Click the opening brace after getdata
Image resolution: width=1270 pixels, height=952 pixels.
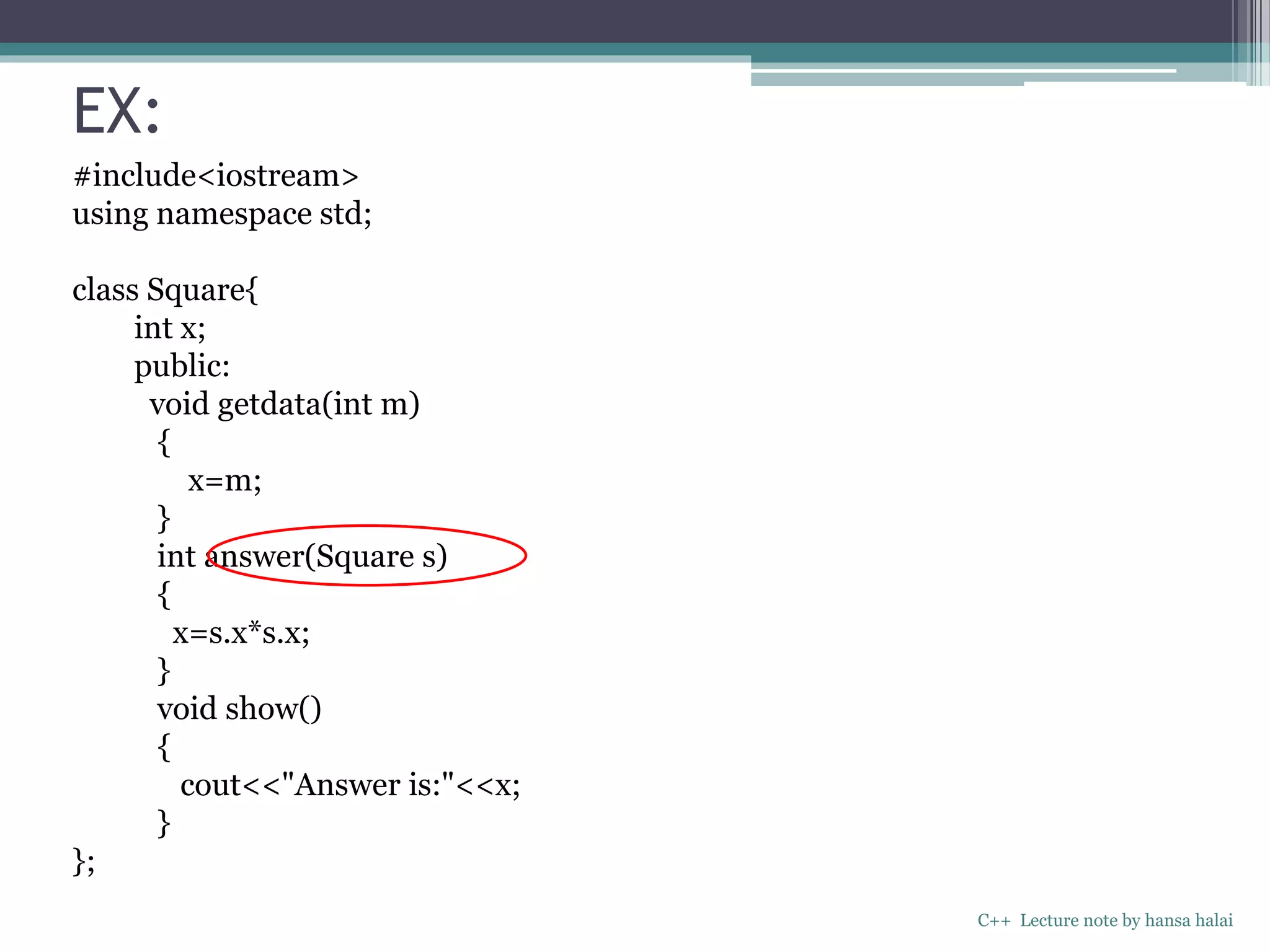(164, 443)
